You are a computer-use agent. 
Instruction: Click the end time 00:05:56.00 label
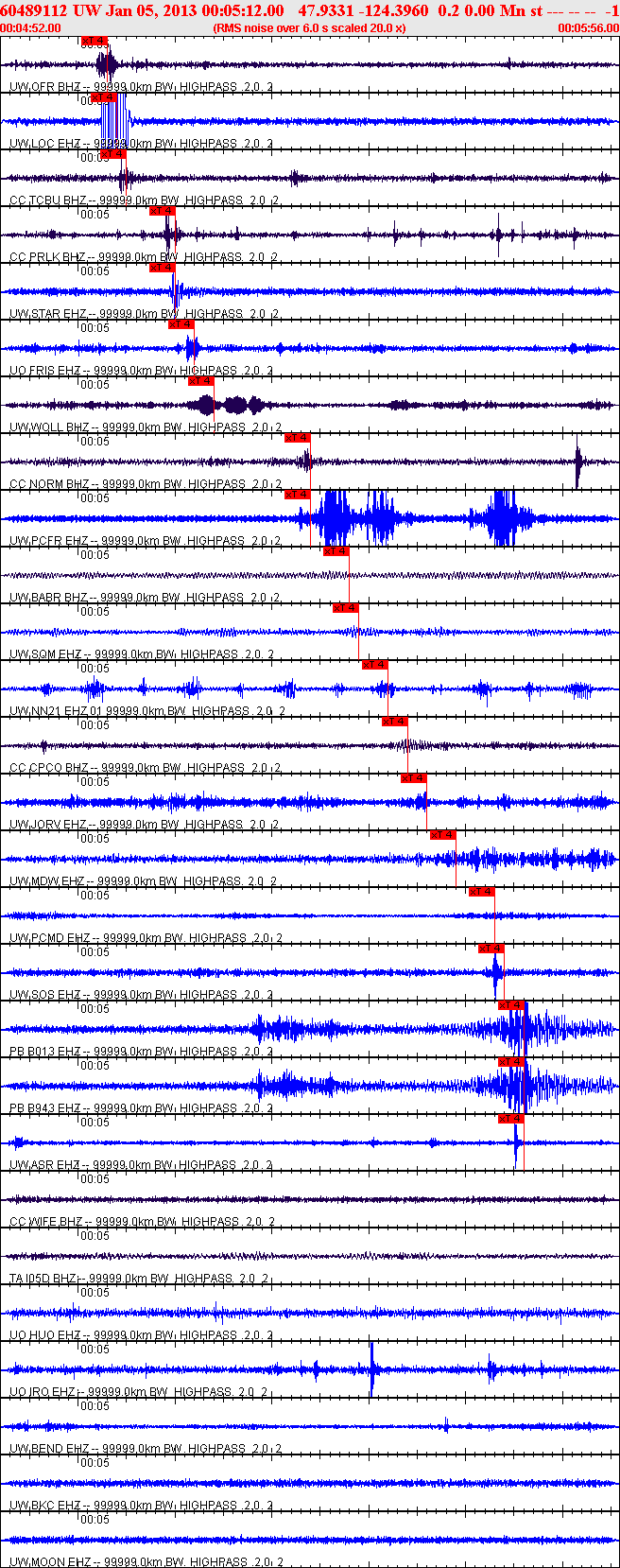pos(589,28)
